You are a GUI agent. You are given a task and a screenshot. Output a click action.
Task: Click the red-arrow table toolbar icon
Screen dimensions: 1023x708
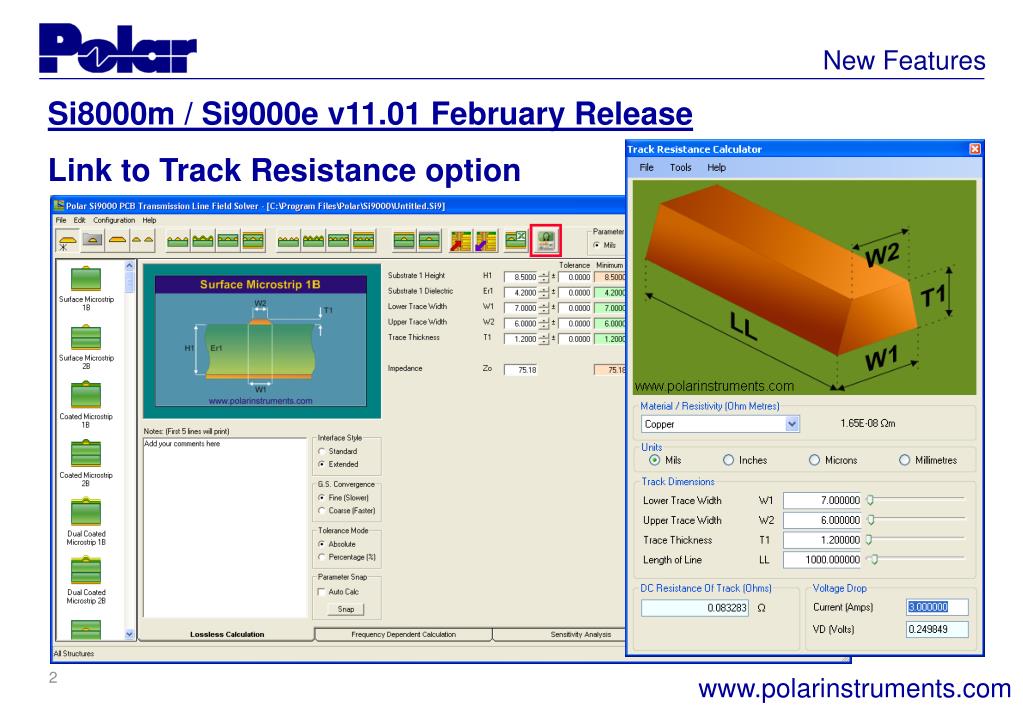point(461,241)
